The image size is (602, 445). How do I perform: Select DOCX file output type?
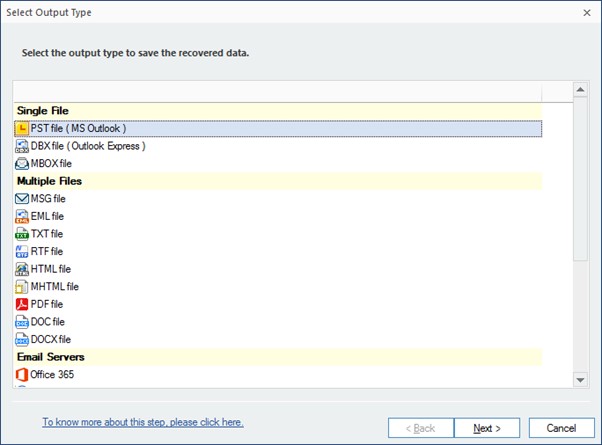pos(50,339)
